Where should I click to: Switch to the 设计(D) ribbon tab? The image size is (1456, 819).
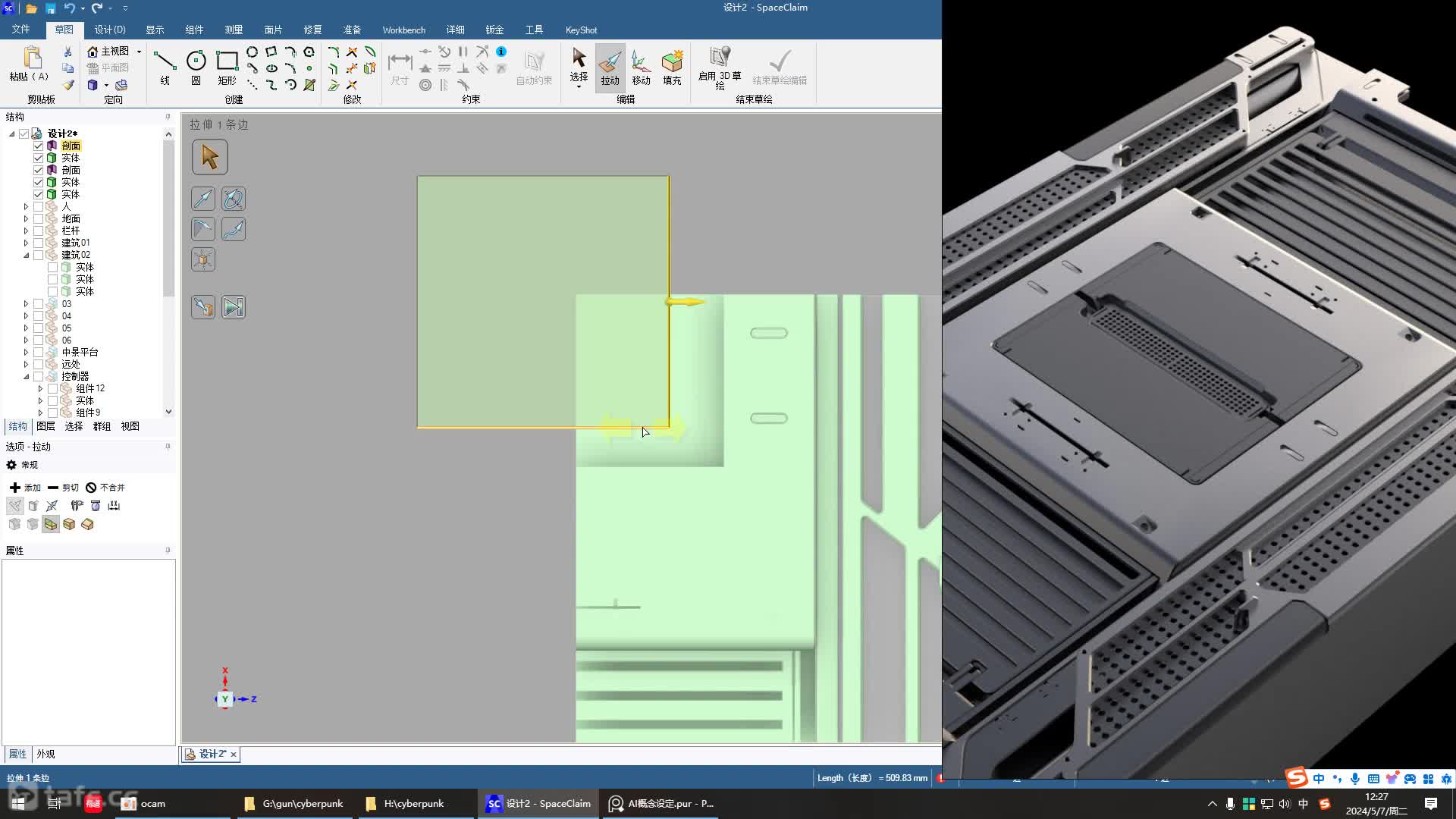(x=110, y=30)
